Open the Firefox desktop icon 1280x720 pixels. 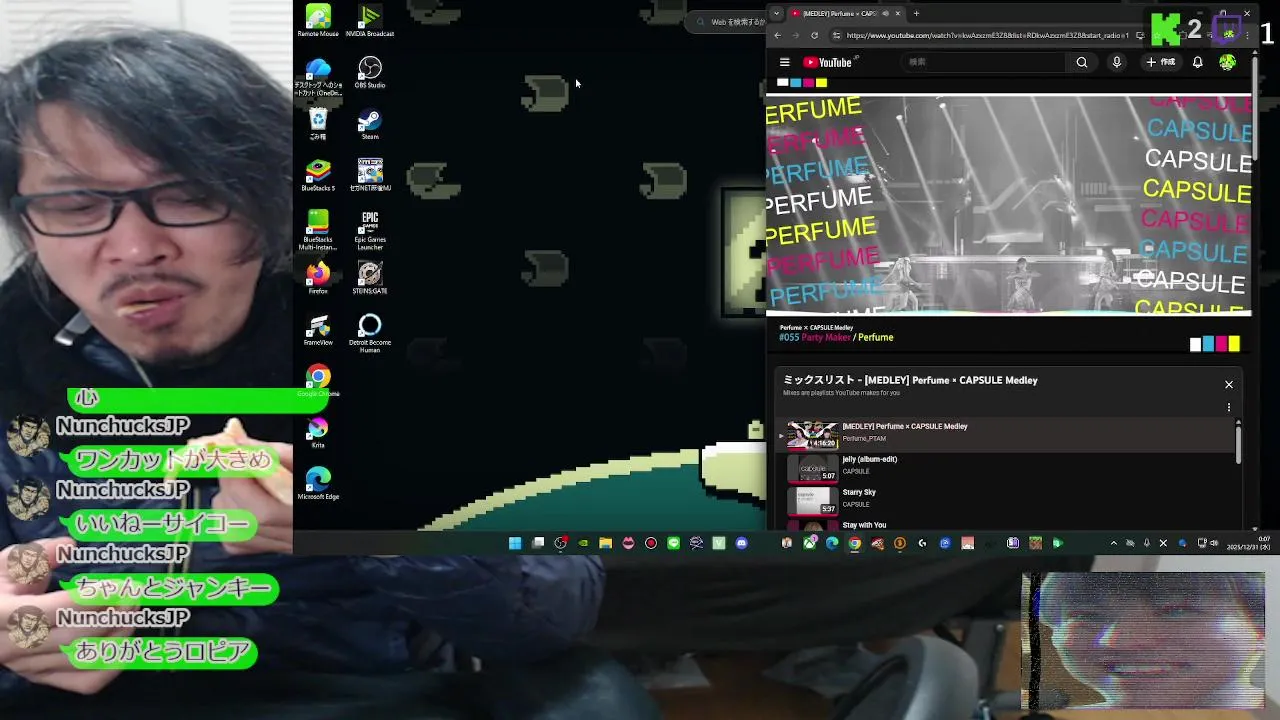pos(318,278)
